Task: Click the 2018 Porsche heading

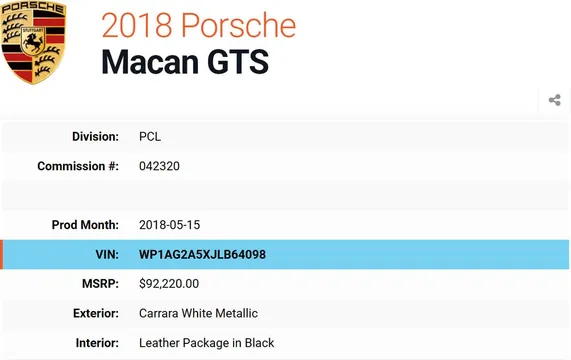Action: [198, 25]
